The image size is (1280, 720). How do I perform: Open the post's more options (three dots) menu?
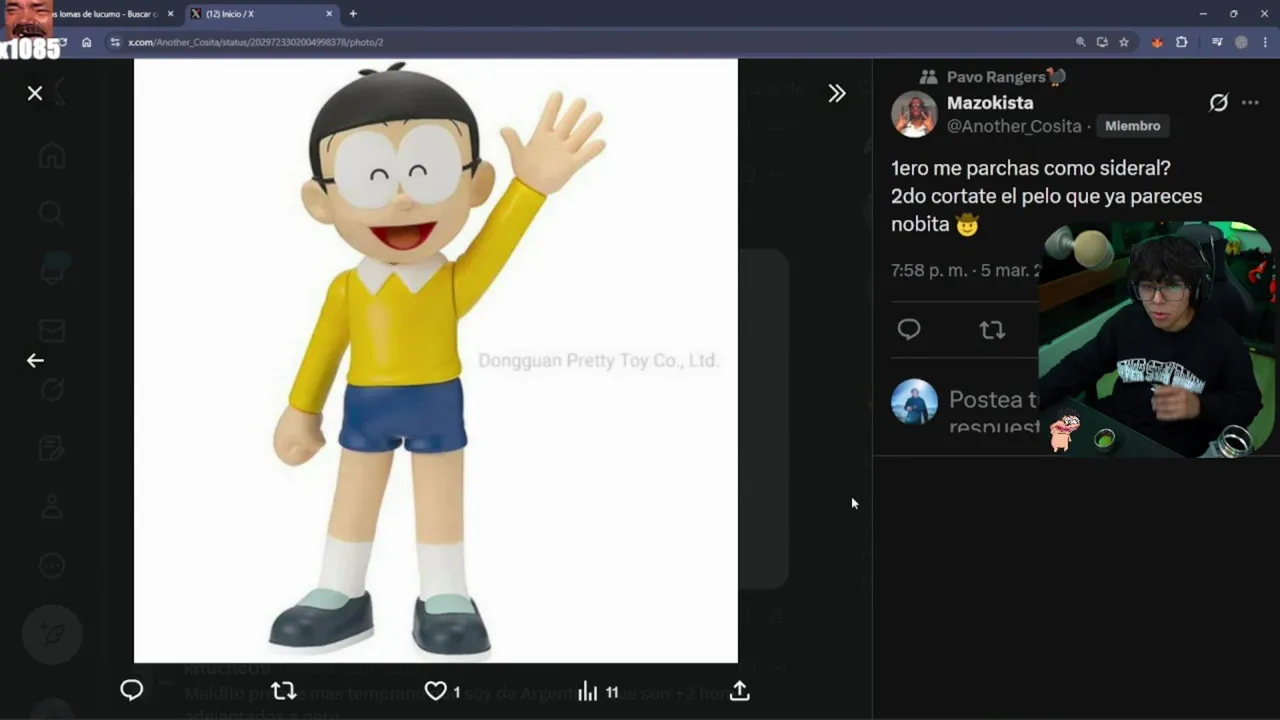(1250, 102)
